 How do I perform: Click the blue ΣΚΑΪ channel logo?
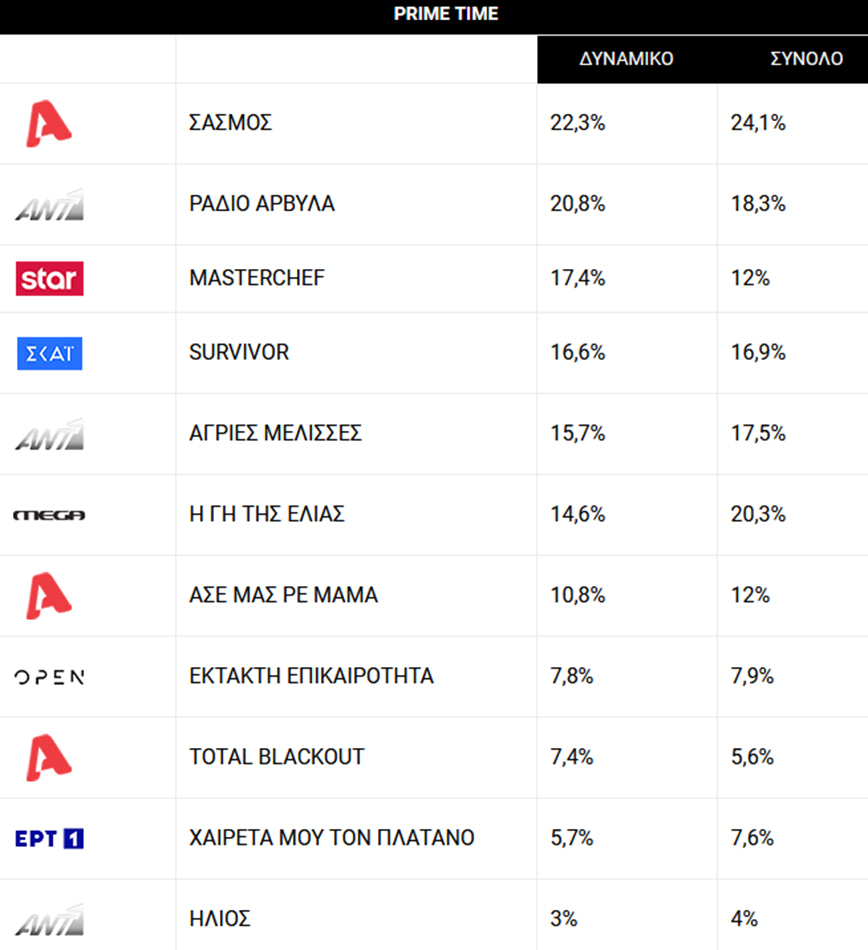[49, 353]
